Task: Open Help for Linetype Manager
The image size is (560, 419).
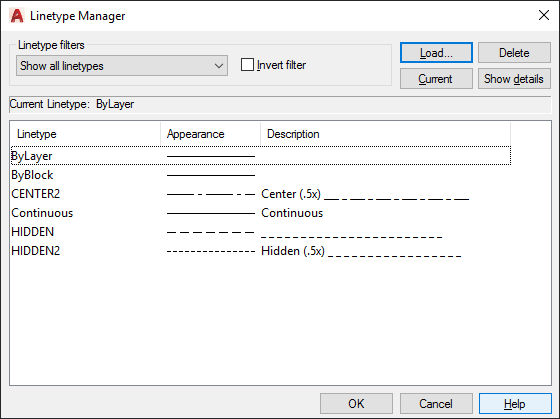Action: point(515,404)
